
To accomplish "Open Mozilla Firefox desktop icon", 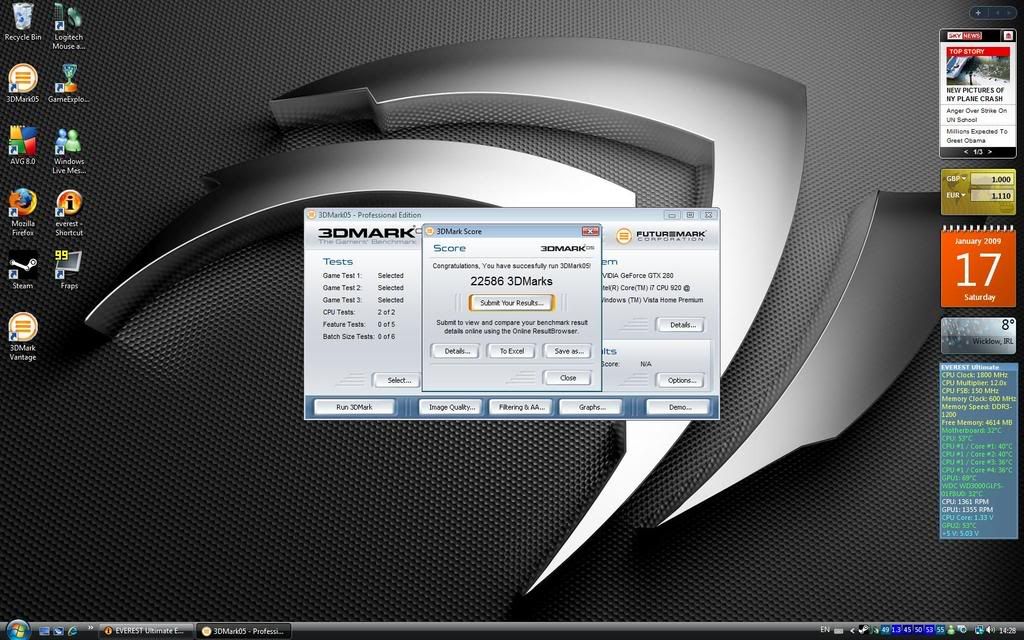I will coord(22,212).
